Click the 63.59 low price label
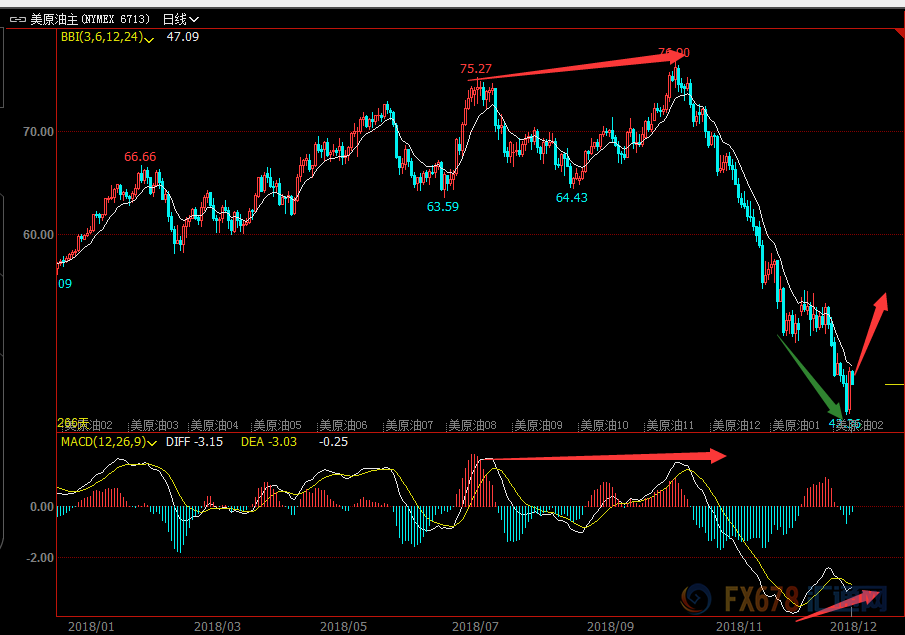Screen dimensions: 905x635 (443, 207)
